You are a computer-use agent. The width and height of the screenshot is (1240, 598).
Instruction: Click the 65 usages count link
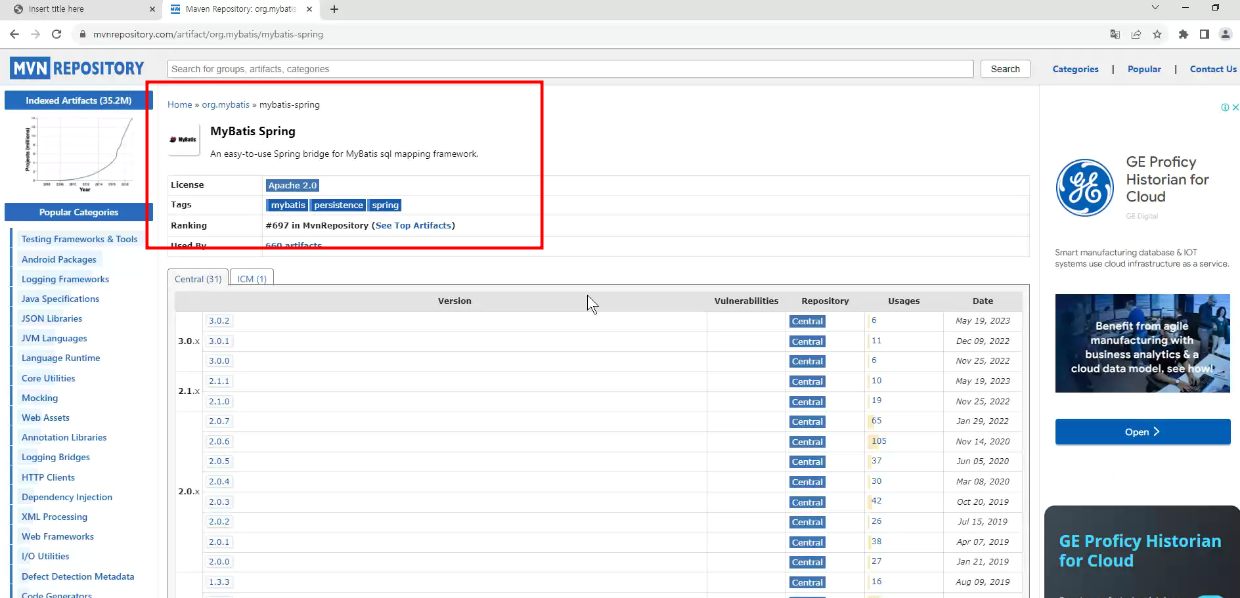click(x=876, y=421)
